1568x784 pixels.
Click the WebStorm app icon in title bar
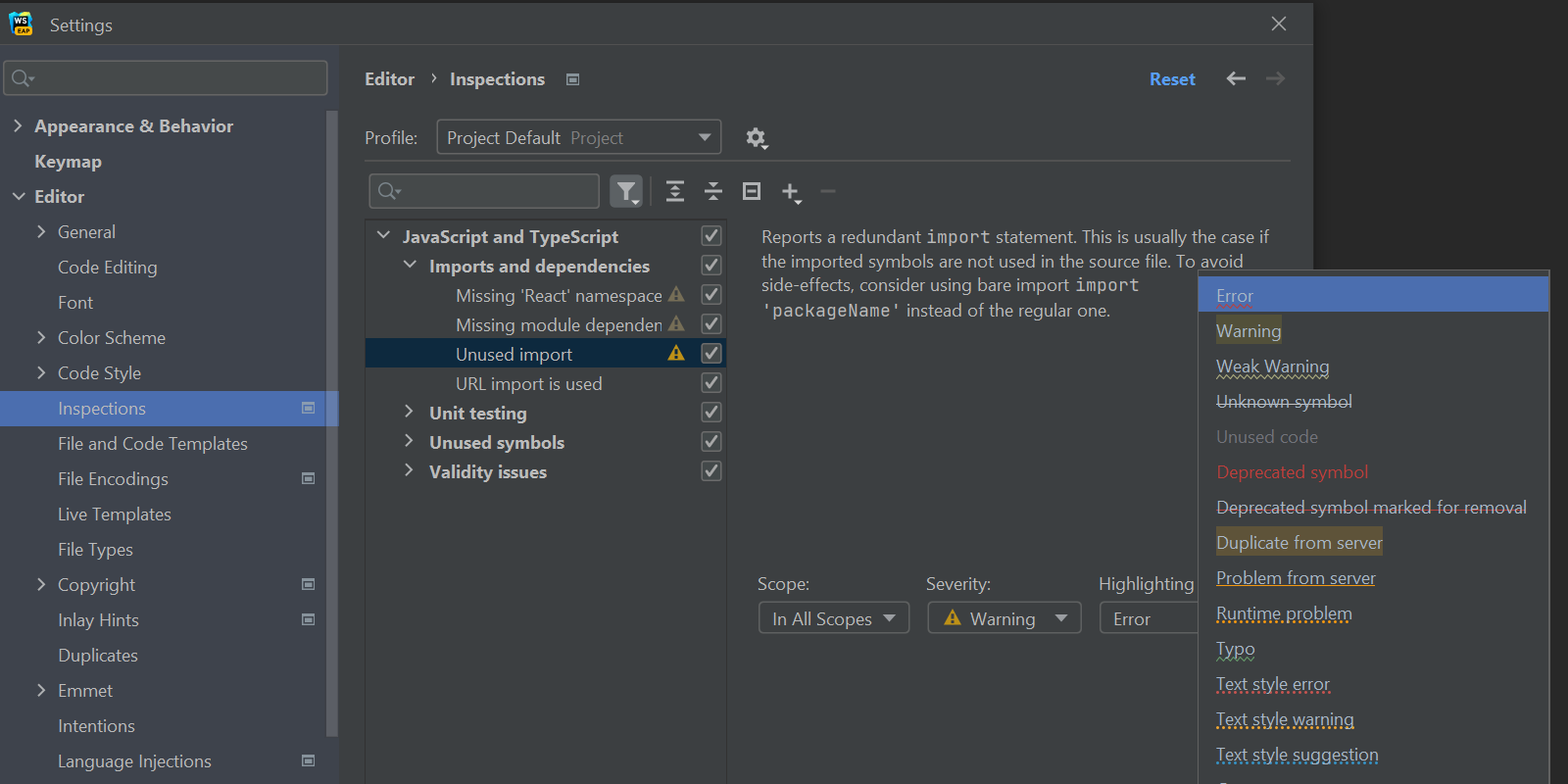tap(21, 24)
